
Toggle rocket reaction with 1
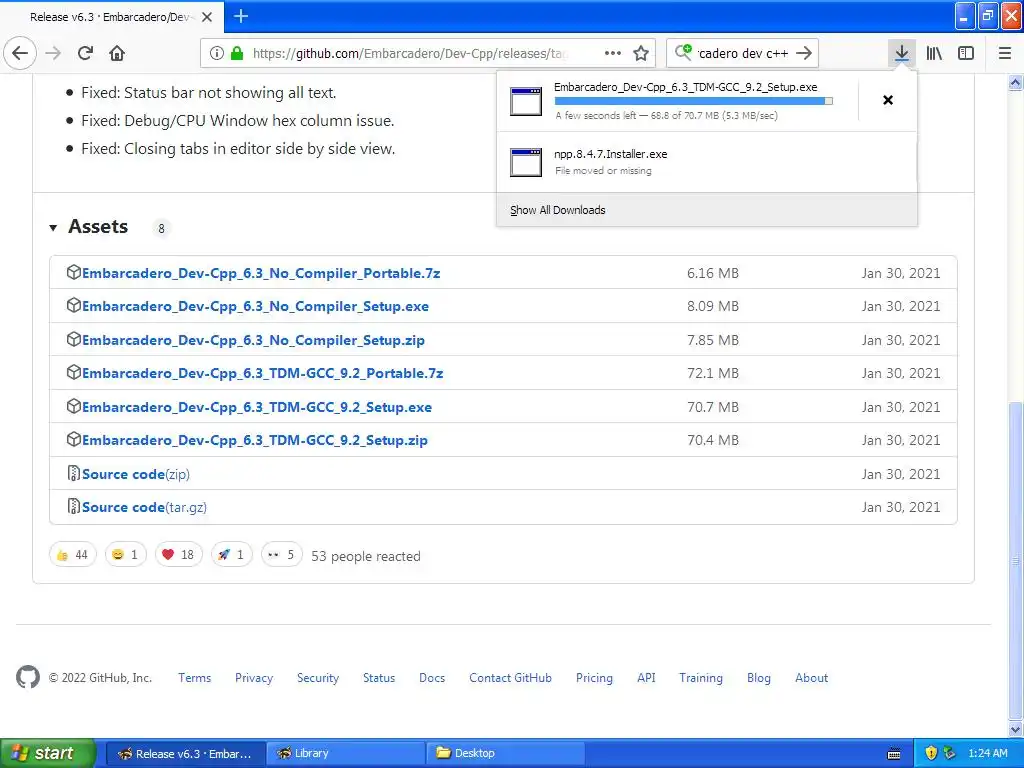231,554
